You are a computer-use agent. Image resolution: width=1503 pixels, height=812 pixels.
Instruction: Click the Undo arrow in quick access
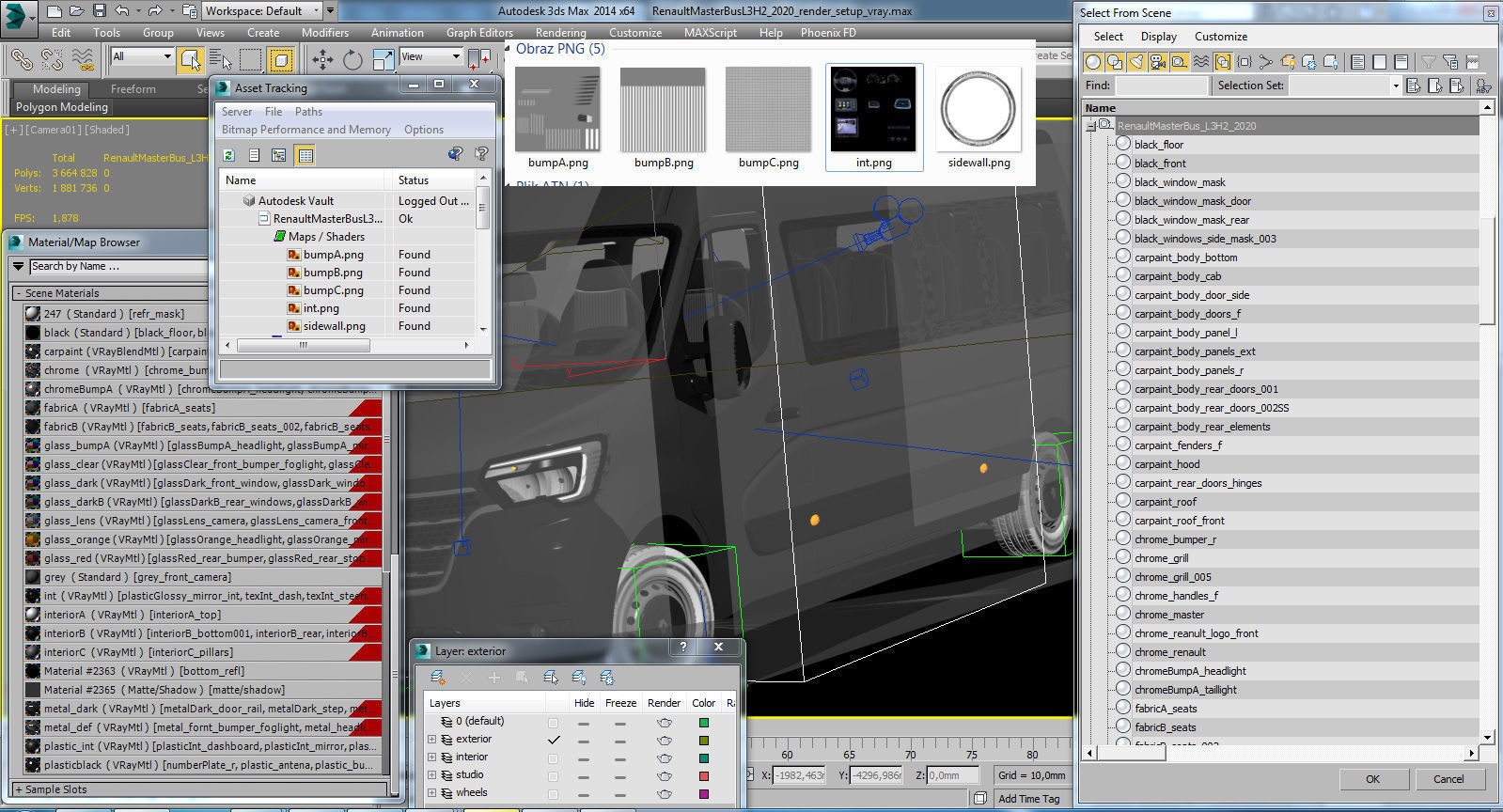(x=122, y=11)
